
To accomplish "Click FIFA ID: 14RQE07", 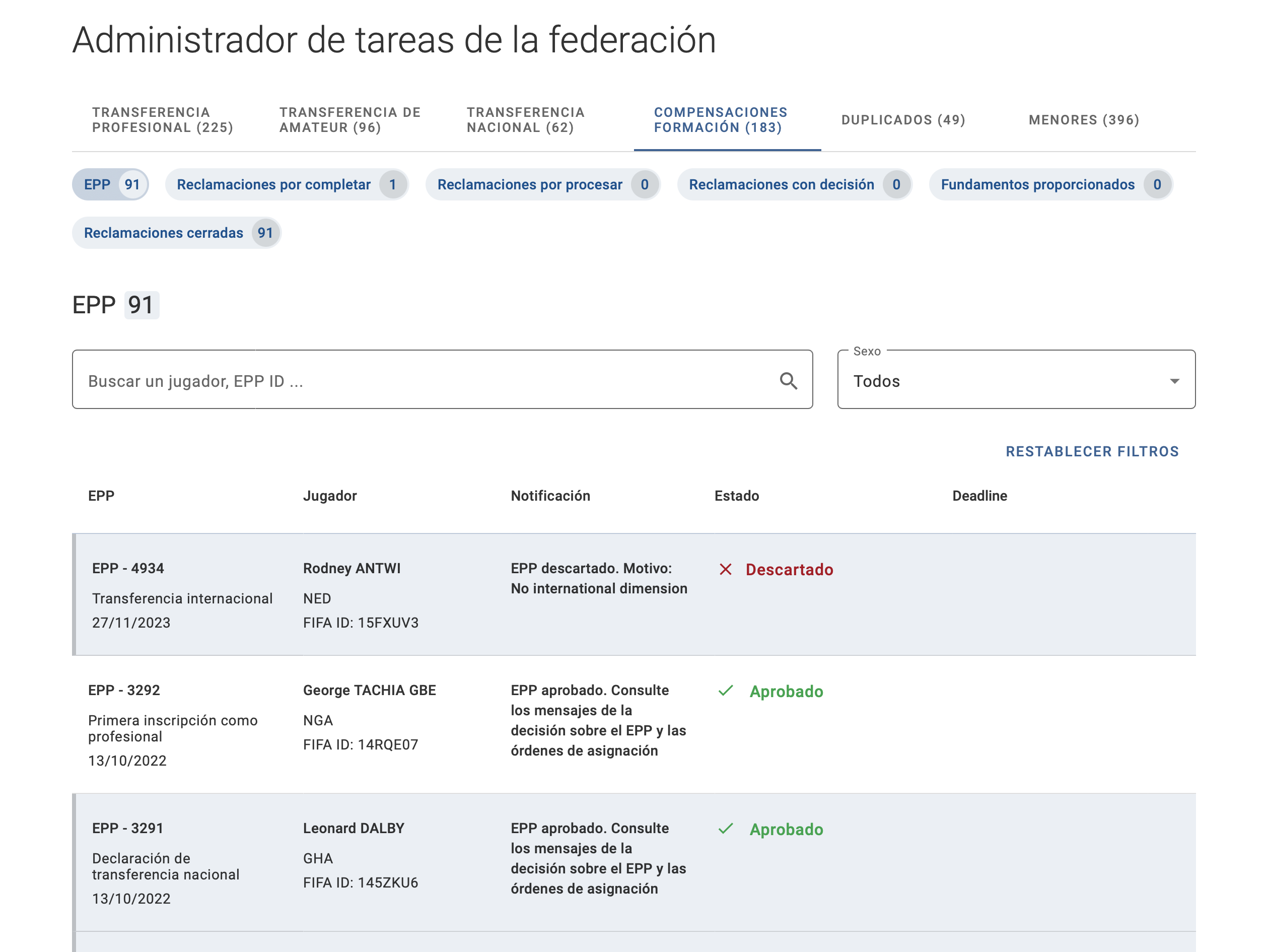I will (361, 745).
